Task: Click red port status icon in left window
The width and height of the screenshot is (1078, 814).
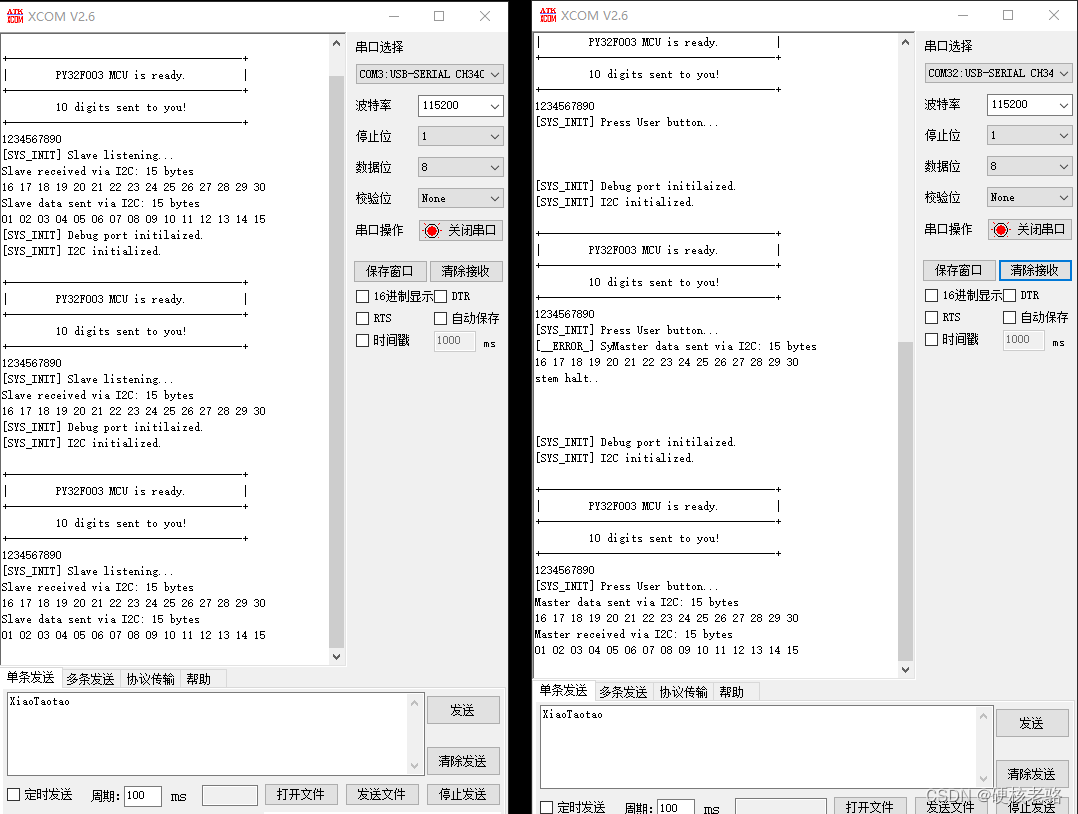Action: tap(432, 230)
